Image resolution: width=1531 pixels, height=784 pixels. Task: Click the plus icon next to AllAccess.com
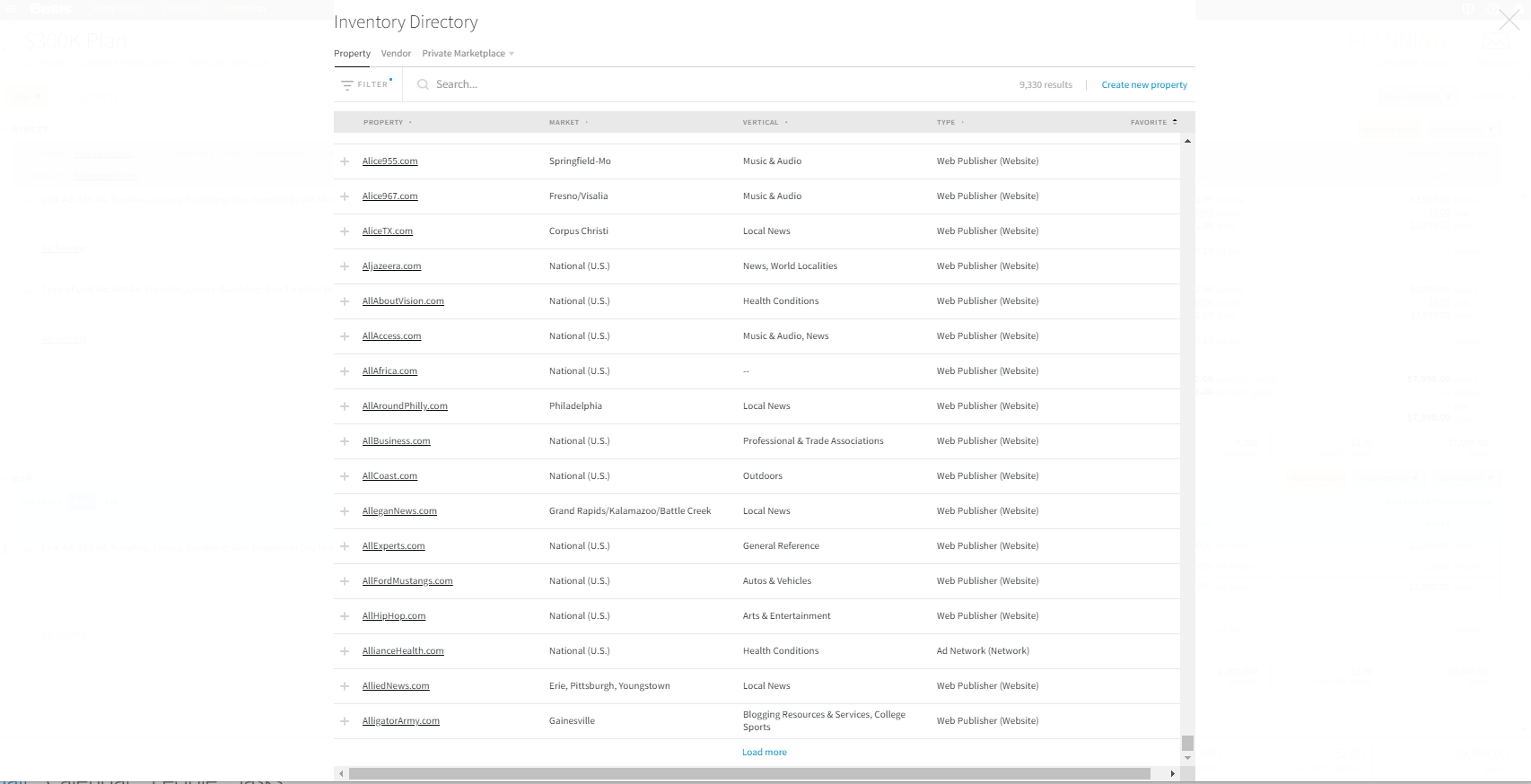coord(345,336)
